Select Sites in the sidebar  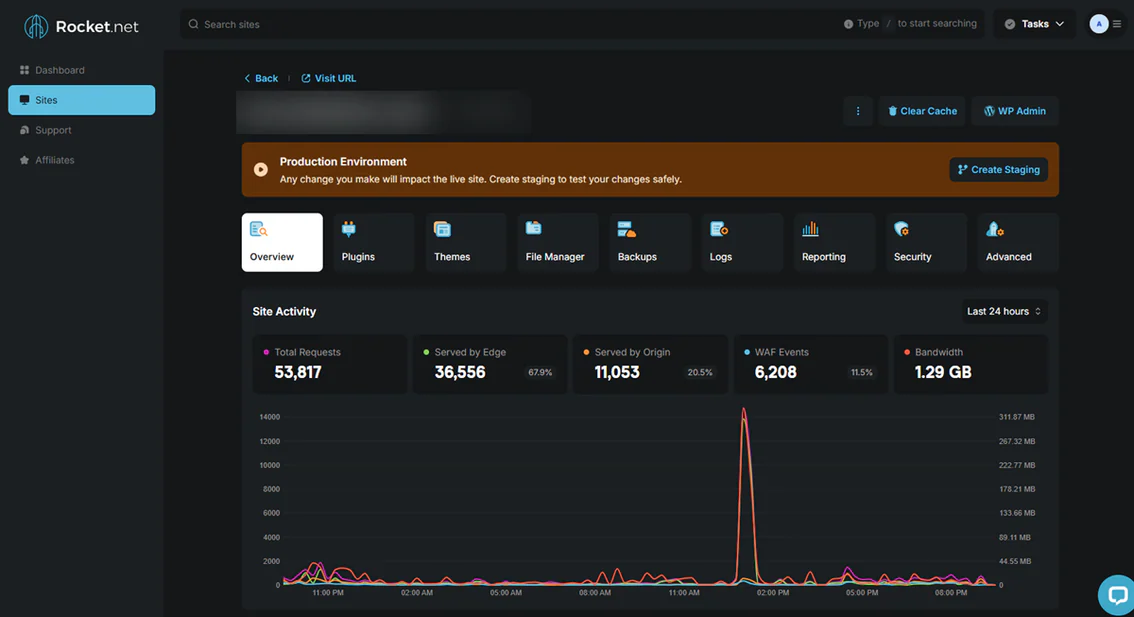(x=82, y=100)
